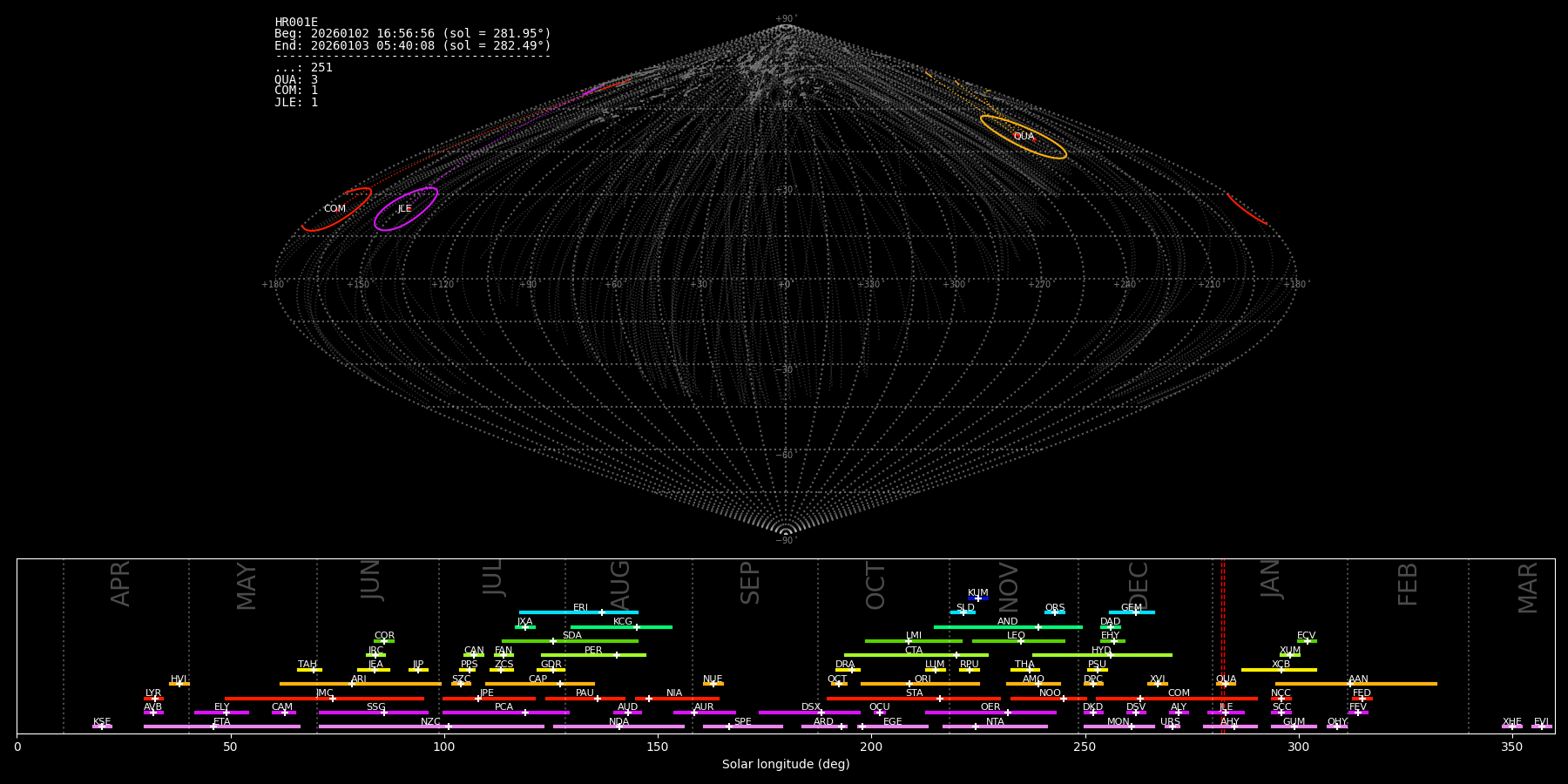Click the AUG month label

[620, 585]
